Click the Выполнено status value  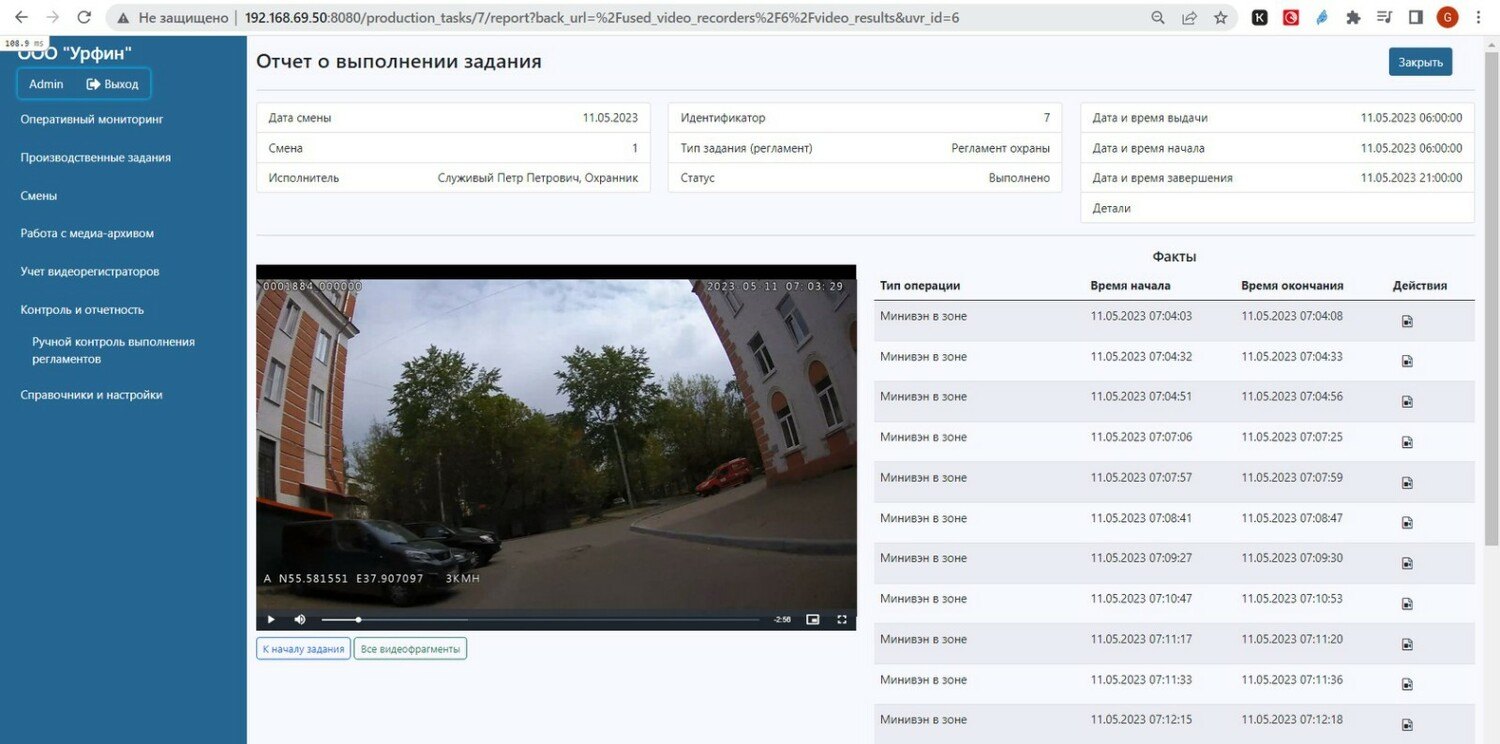point(1019,178)
